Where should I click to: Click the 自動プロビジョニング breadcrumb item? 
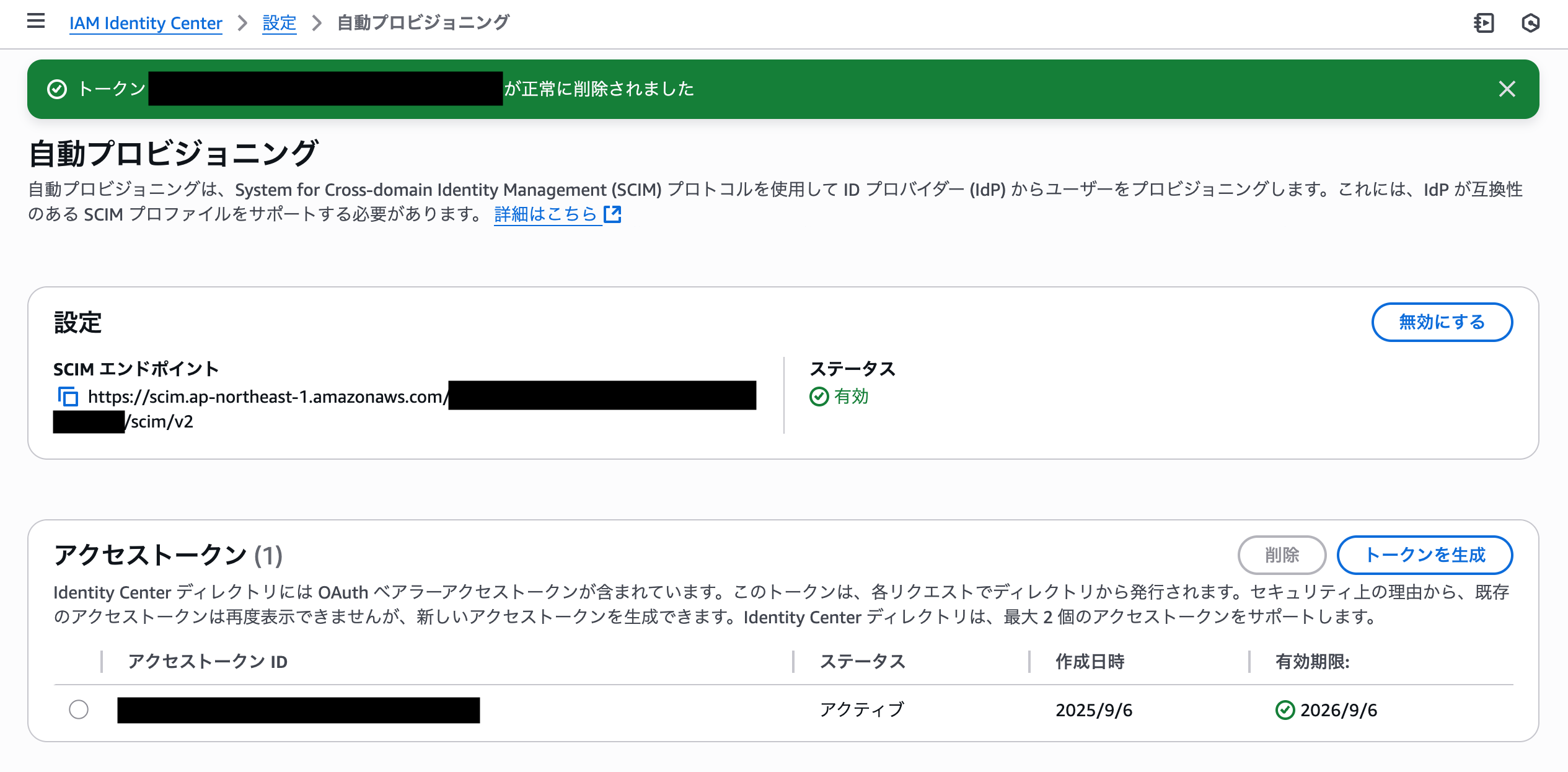421,22
